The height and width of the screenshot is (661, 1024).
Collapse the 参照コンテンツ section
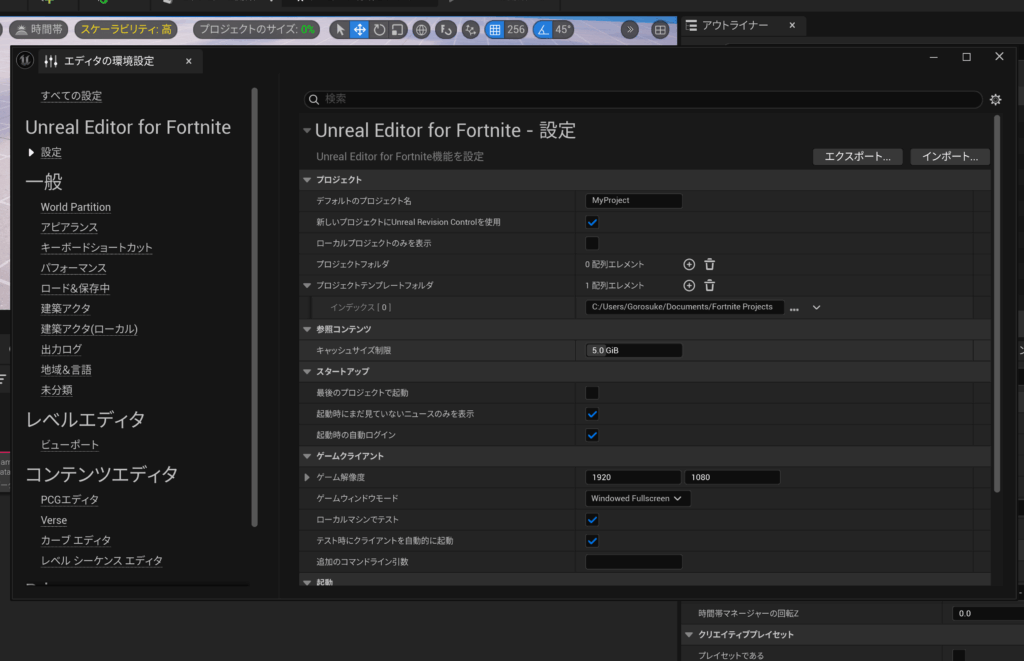click(x=307, y=329)
